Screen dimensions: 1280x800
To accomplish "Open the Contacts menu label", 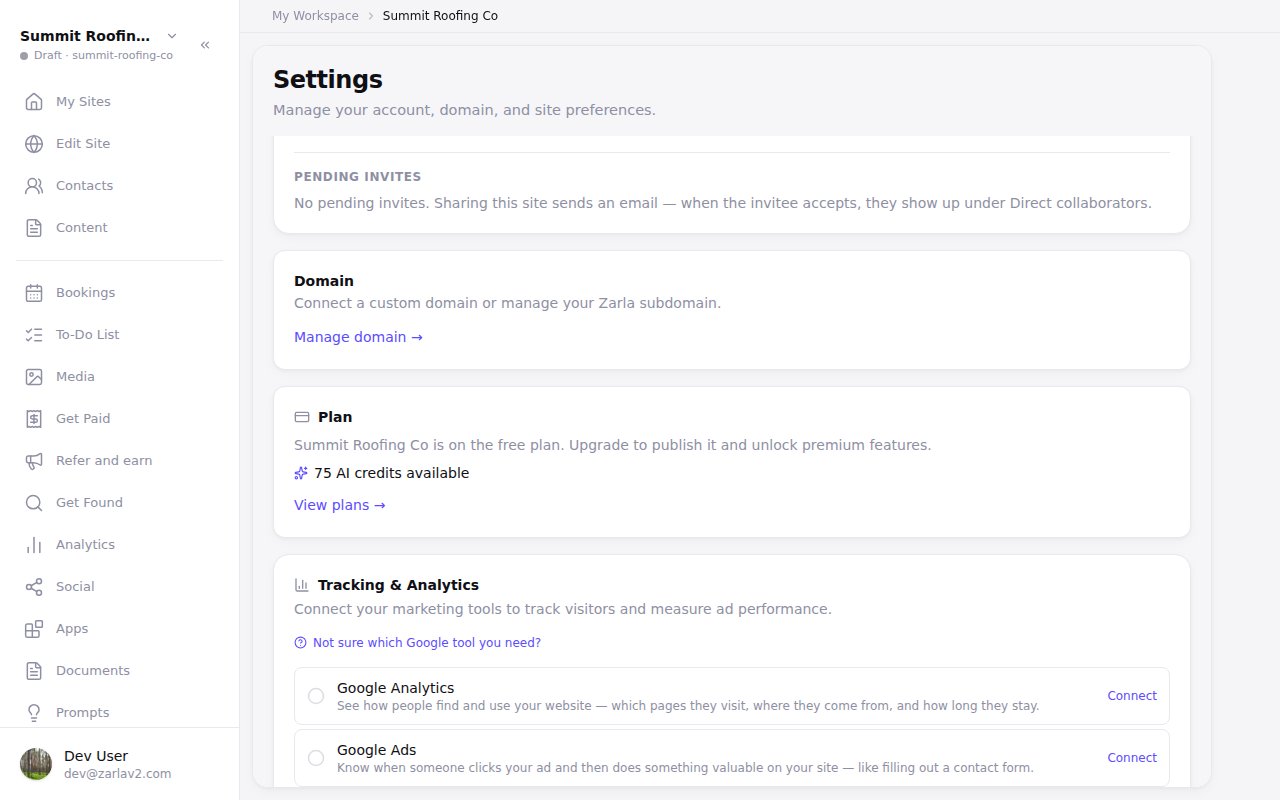I will click(84, 186).
